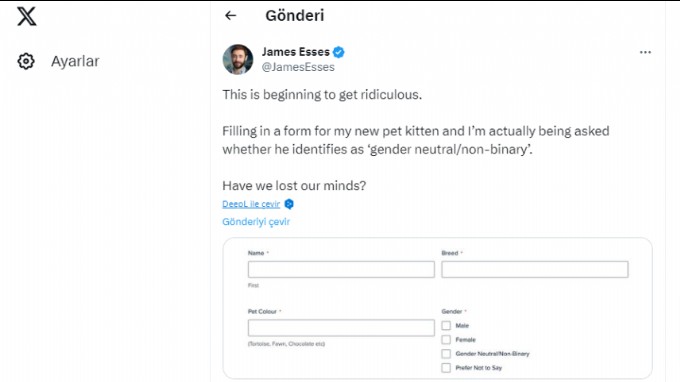Click the Gönderiyi çevir link
The width and height of the screenshot is (680, 382).
click(x=256, y=222)
